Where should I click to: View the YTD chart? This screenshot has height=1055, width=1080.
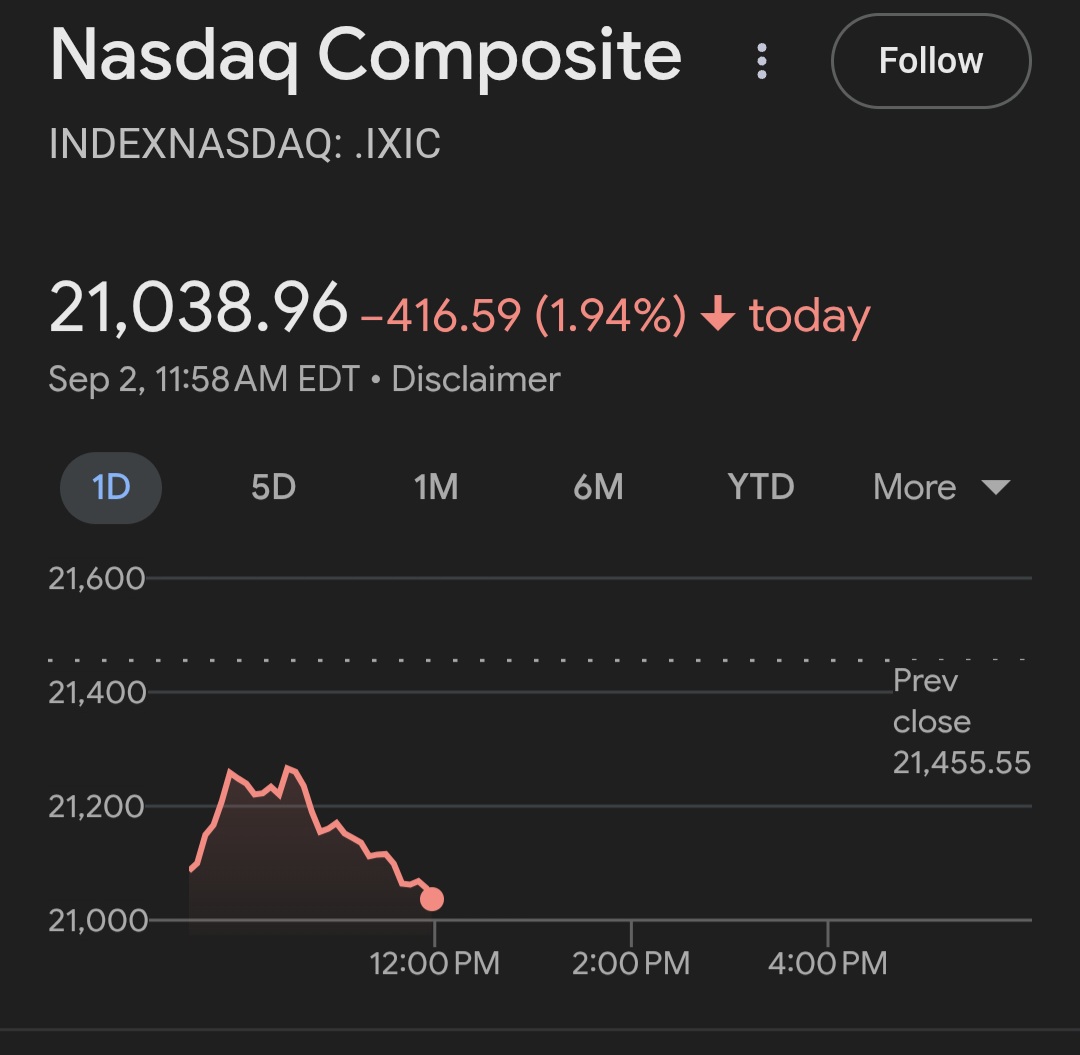(x=760, y=488)
